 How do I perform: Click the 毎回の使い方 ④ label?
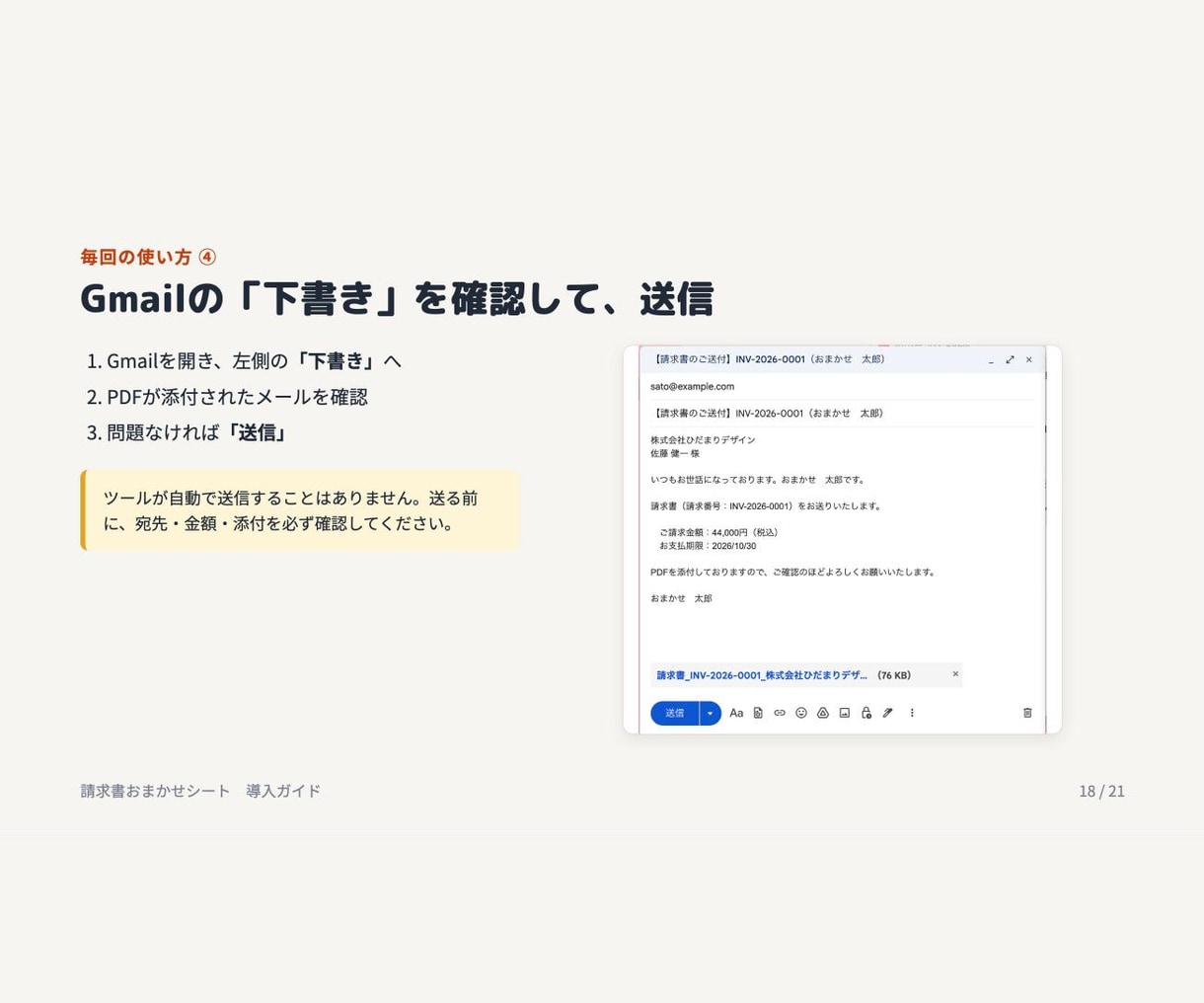click(148, 257)
